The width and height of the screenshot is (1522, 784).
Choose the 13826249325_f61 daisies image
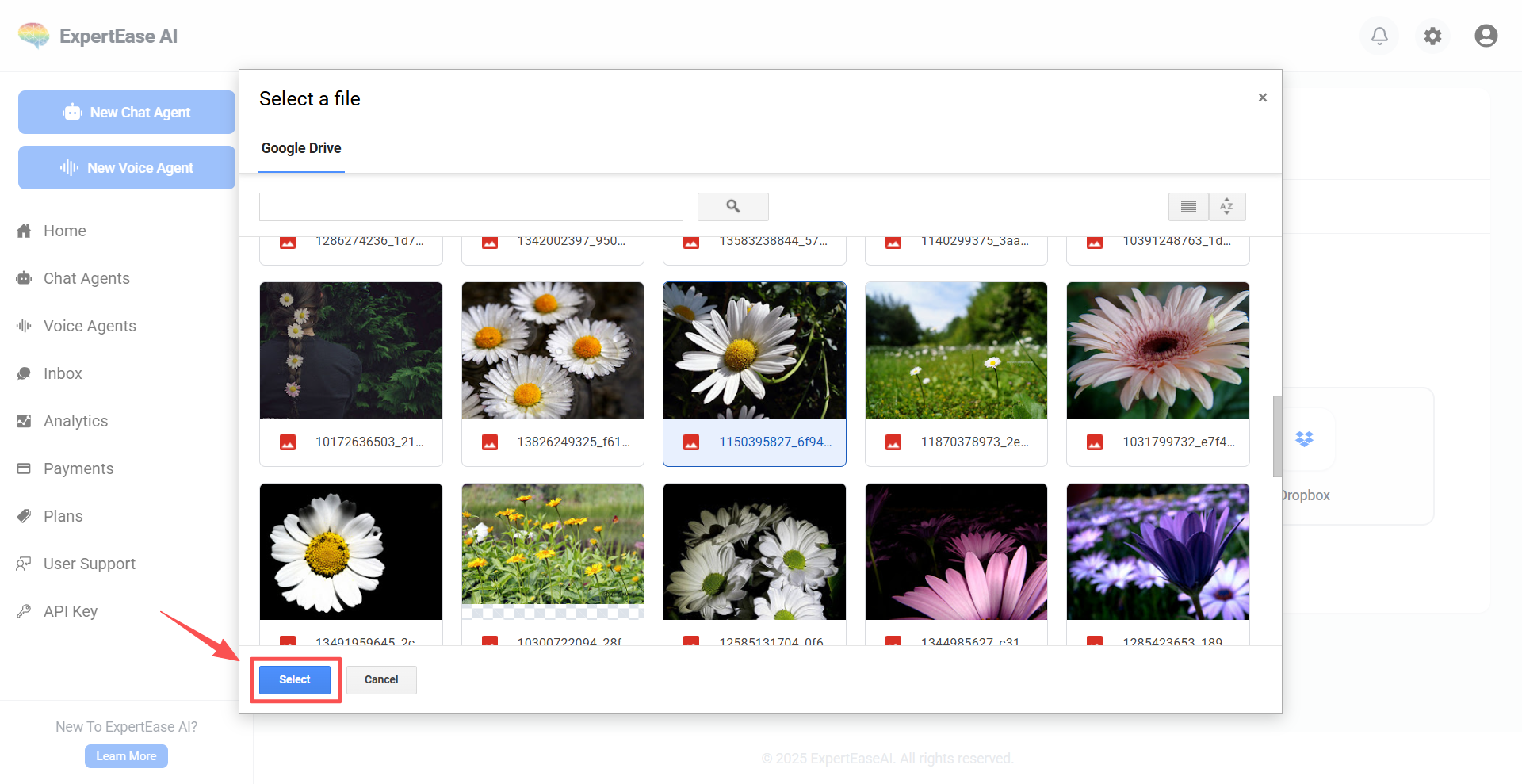coord(553,350)
